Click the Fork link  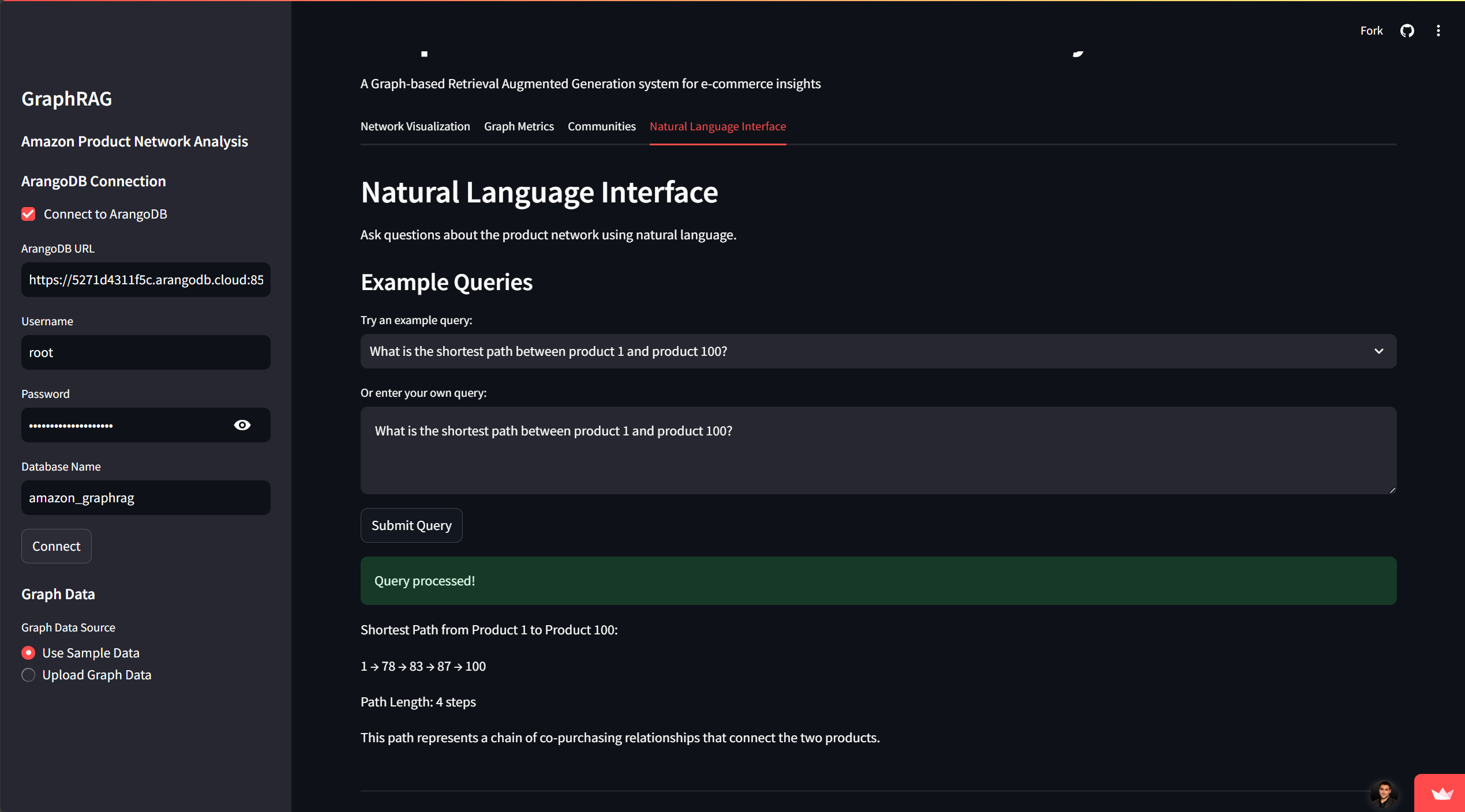click(x=1371, y=31)
